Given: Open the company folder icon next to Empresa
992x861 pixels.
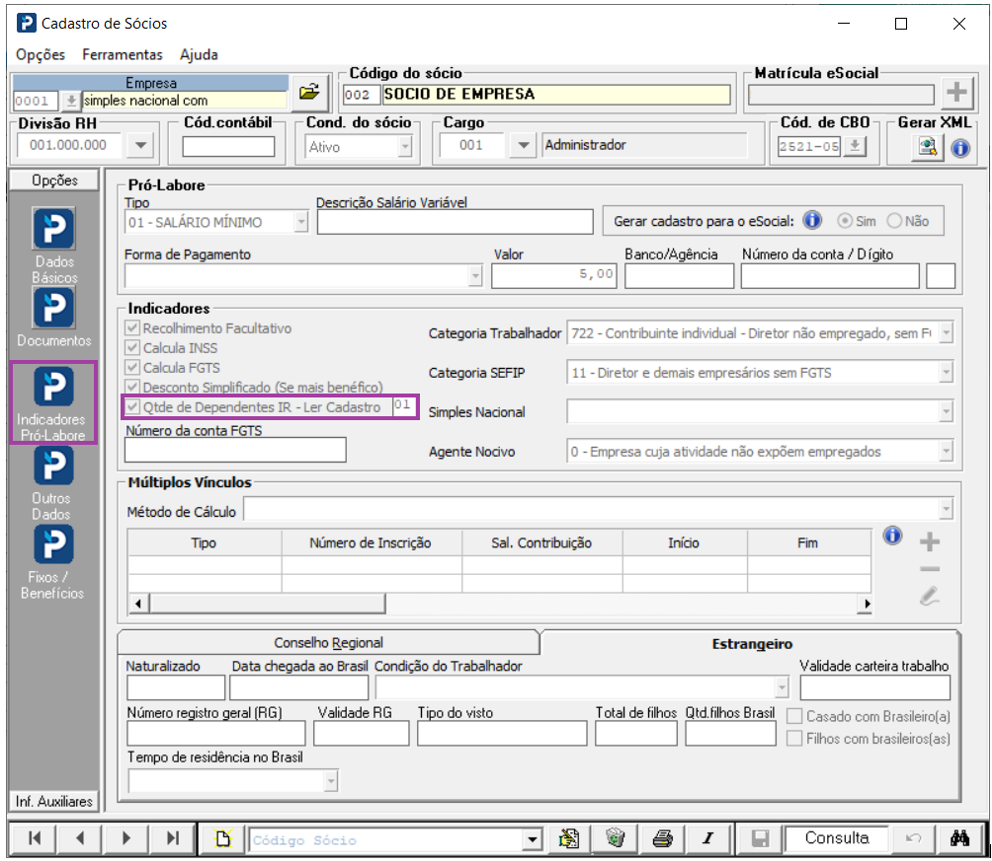Looking at the screenshot, I should click(x=309, y=93).
